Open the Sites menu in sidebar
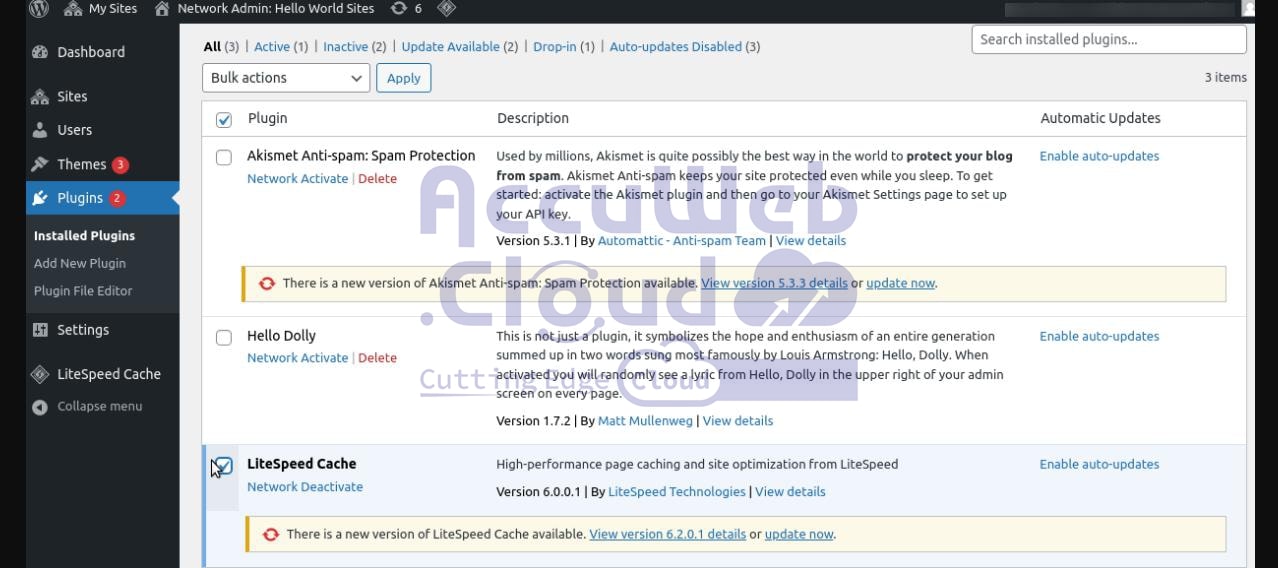This screenshot has width=1278, height=568. click(x=72, y=97)
